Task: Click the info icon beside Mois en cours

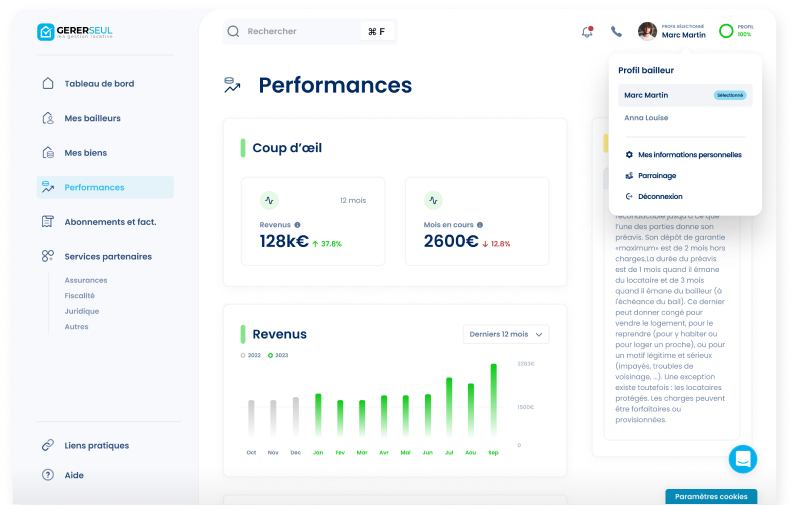Action: (480, 225)
